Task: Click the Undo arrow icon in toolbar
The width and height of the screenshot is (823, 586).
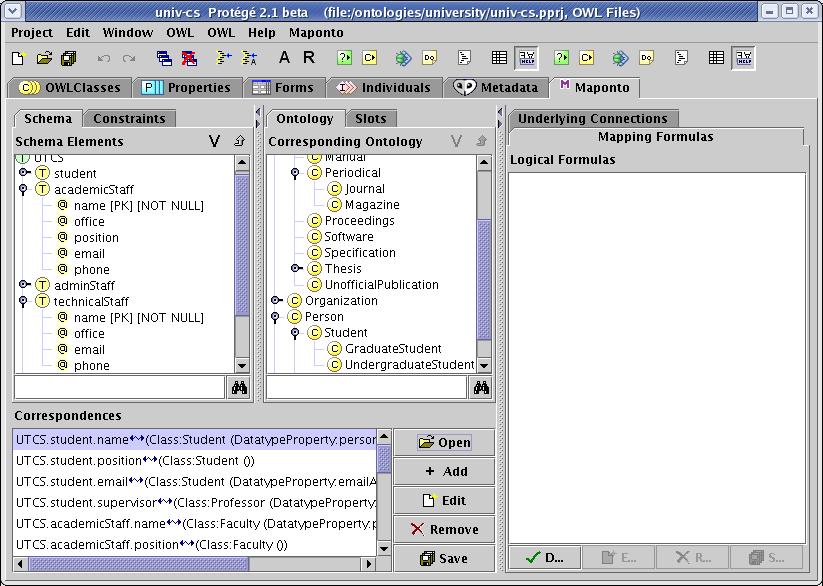Action: 103,58
